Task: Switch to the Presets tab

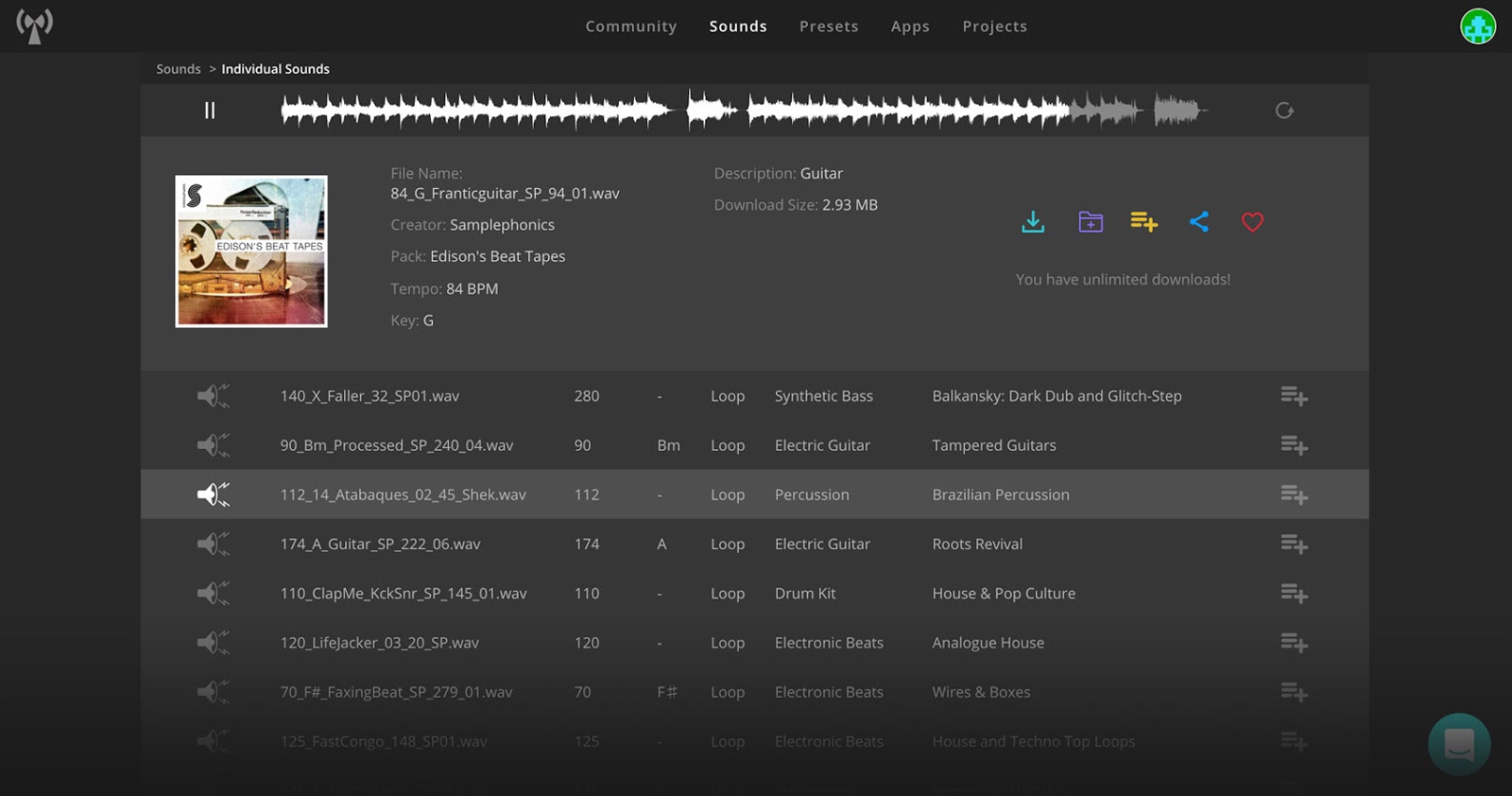Action: [829, 26]
